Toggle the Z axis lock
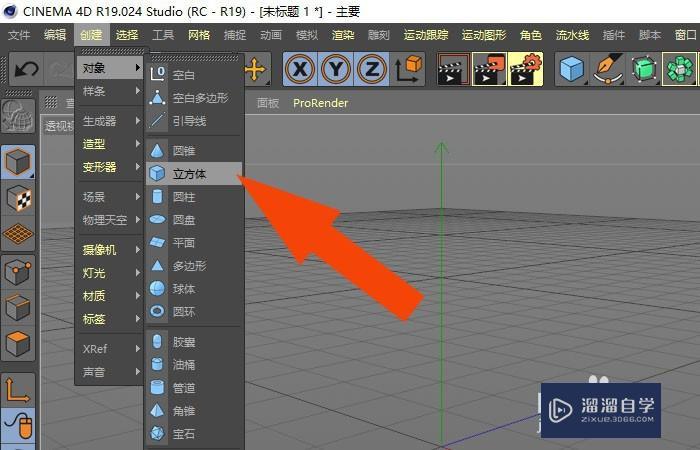This screenshot has width=700, height=450. click(371, 69)
